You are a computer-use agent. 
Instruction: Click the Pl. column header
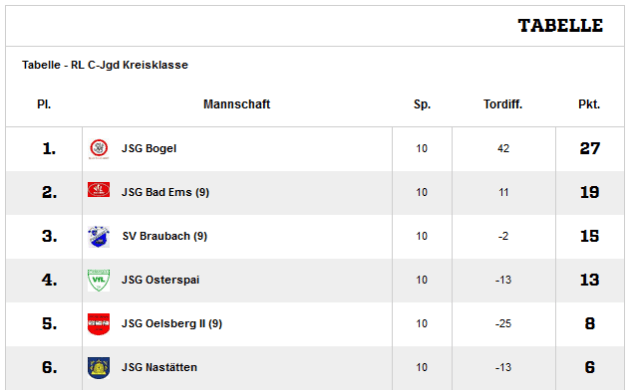tap(44, 104)
